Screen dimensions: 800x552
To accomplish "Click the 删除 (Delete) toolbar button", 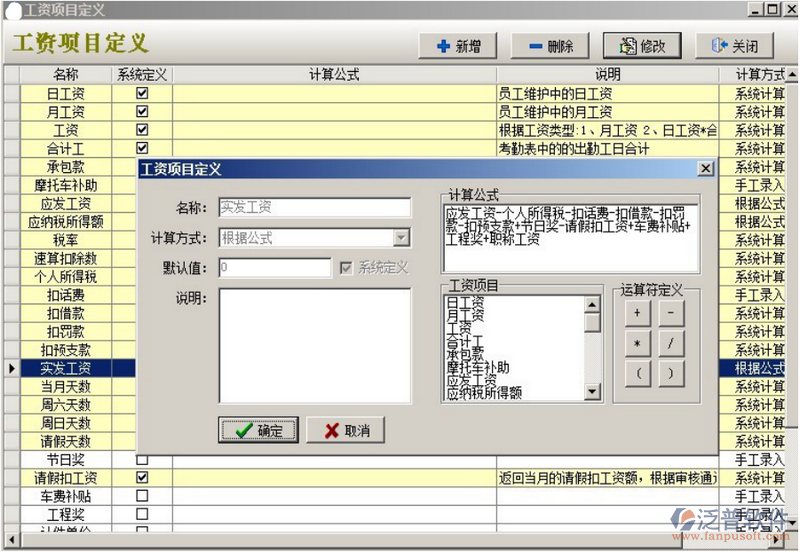I will pos(549,46).
